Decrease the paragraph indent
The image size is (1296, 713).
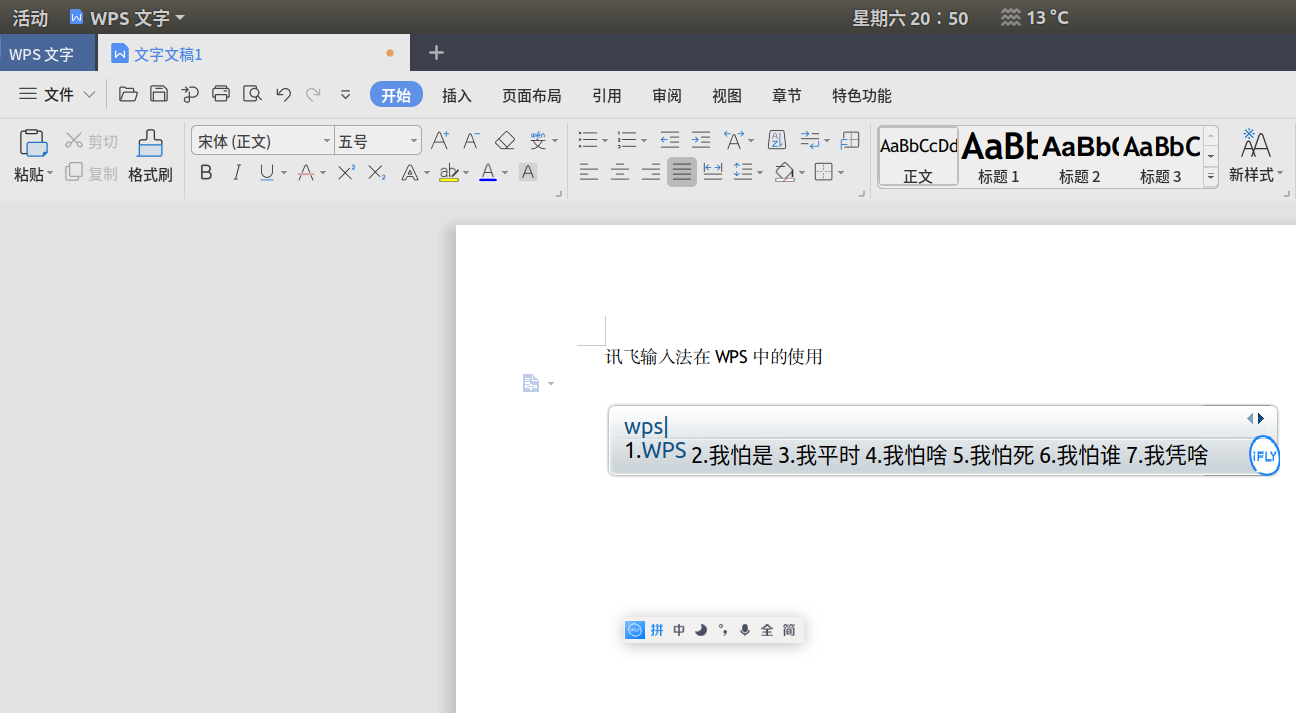coord(670,141)
